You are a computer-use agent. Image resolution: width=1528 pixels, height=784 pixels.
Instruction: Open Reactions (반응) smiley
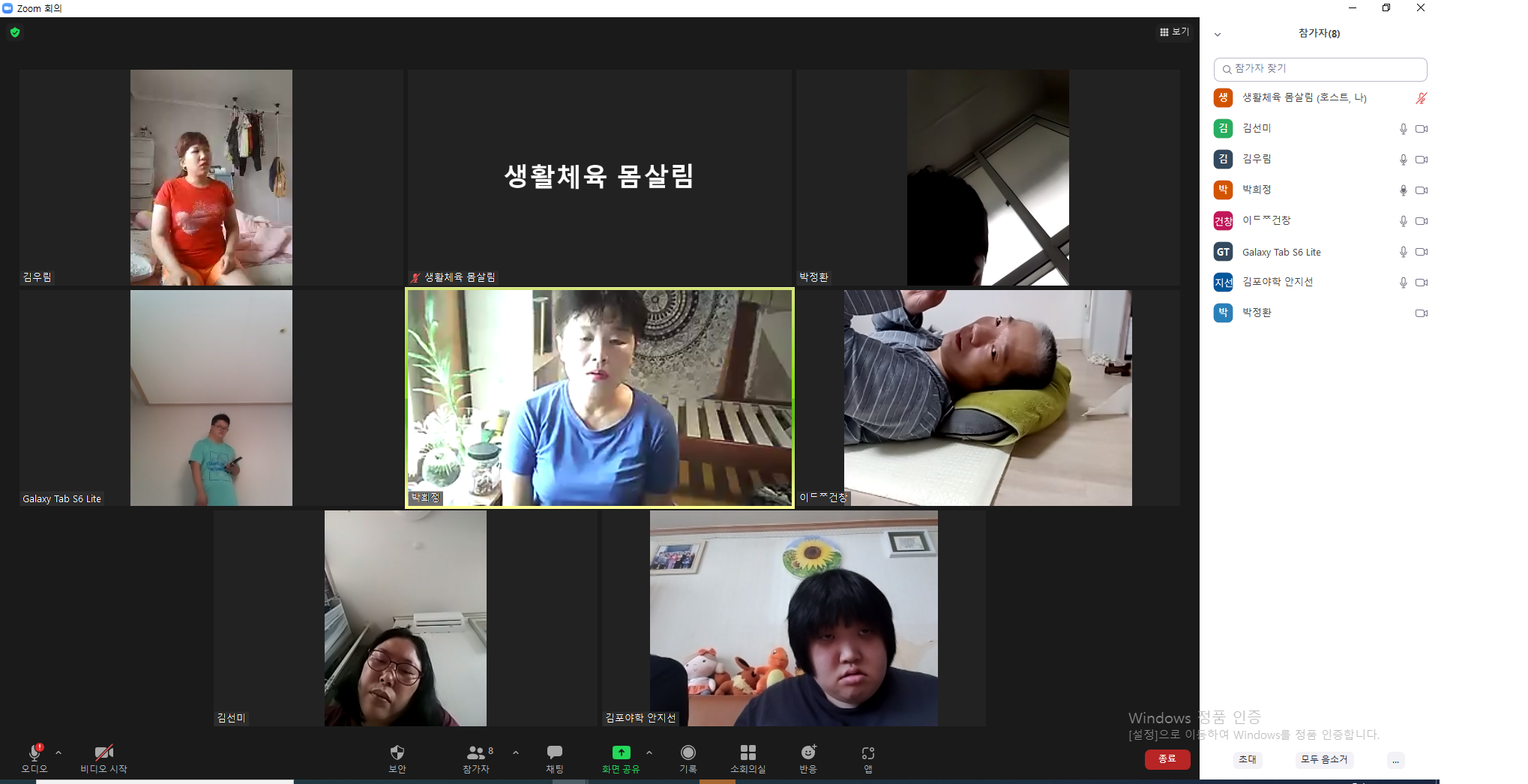click(808, 759)
